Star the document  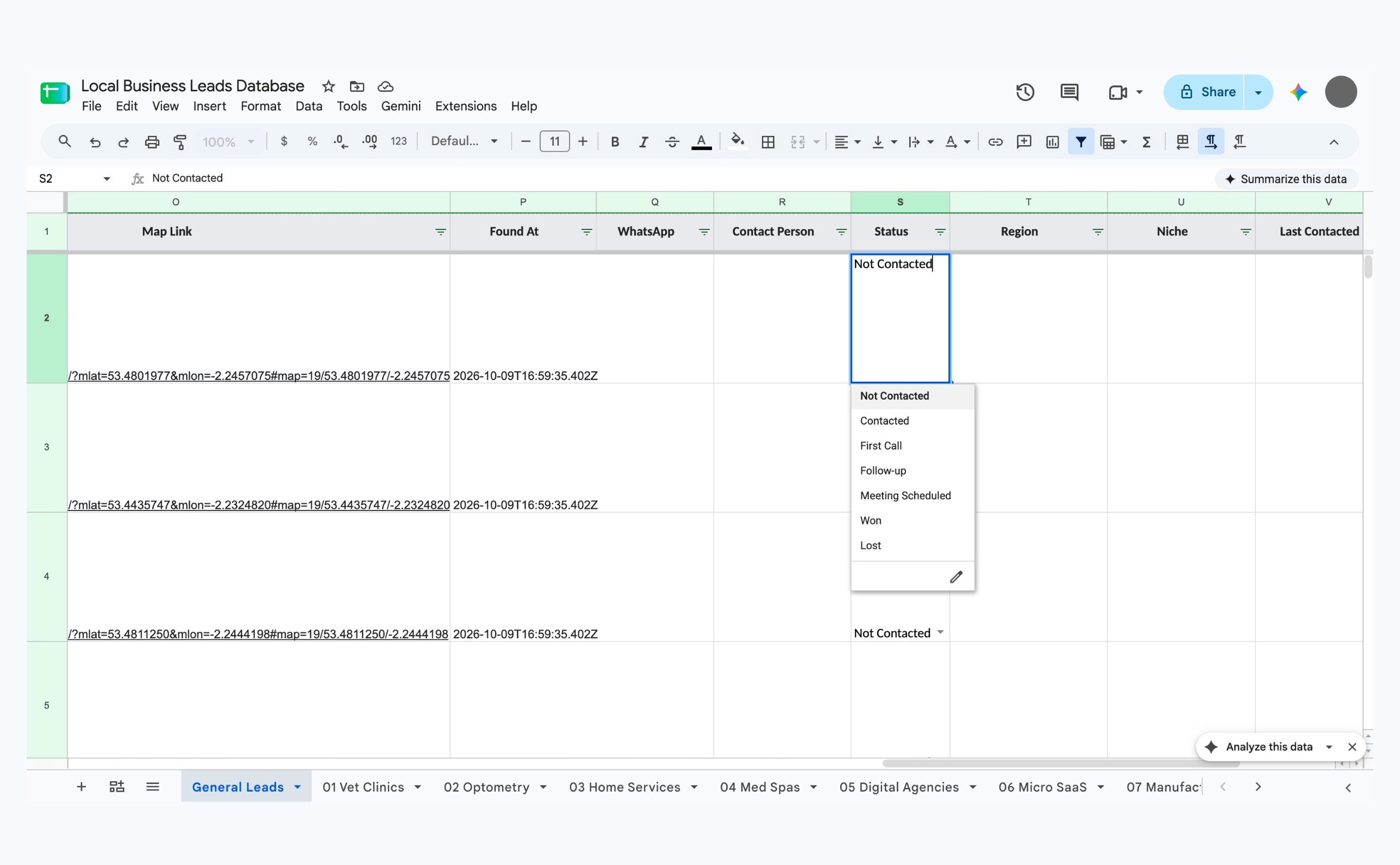click(x=328, y=86)
